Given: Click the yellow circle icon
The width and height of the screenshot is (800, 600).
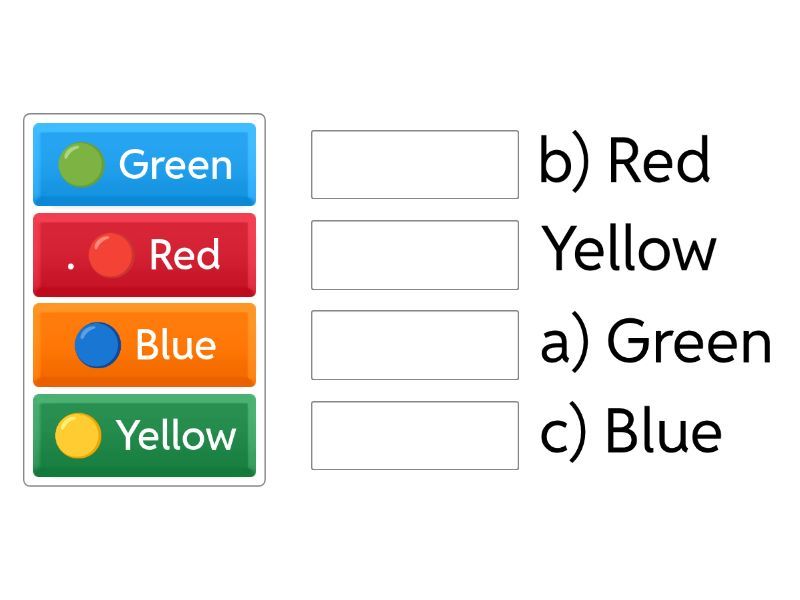Looking at the screenshot, I should (78, 436).
